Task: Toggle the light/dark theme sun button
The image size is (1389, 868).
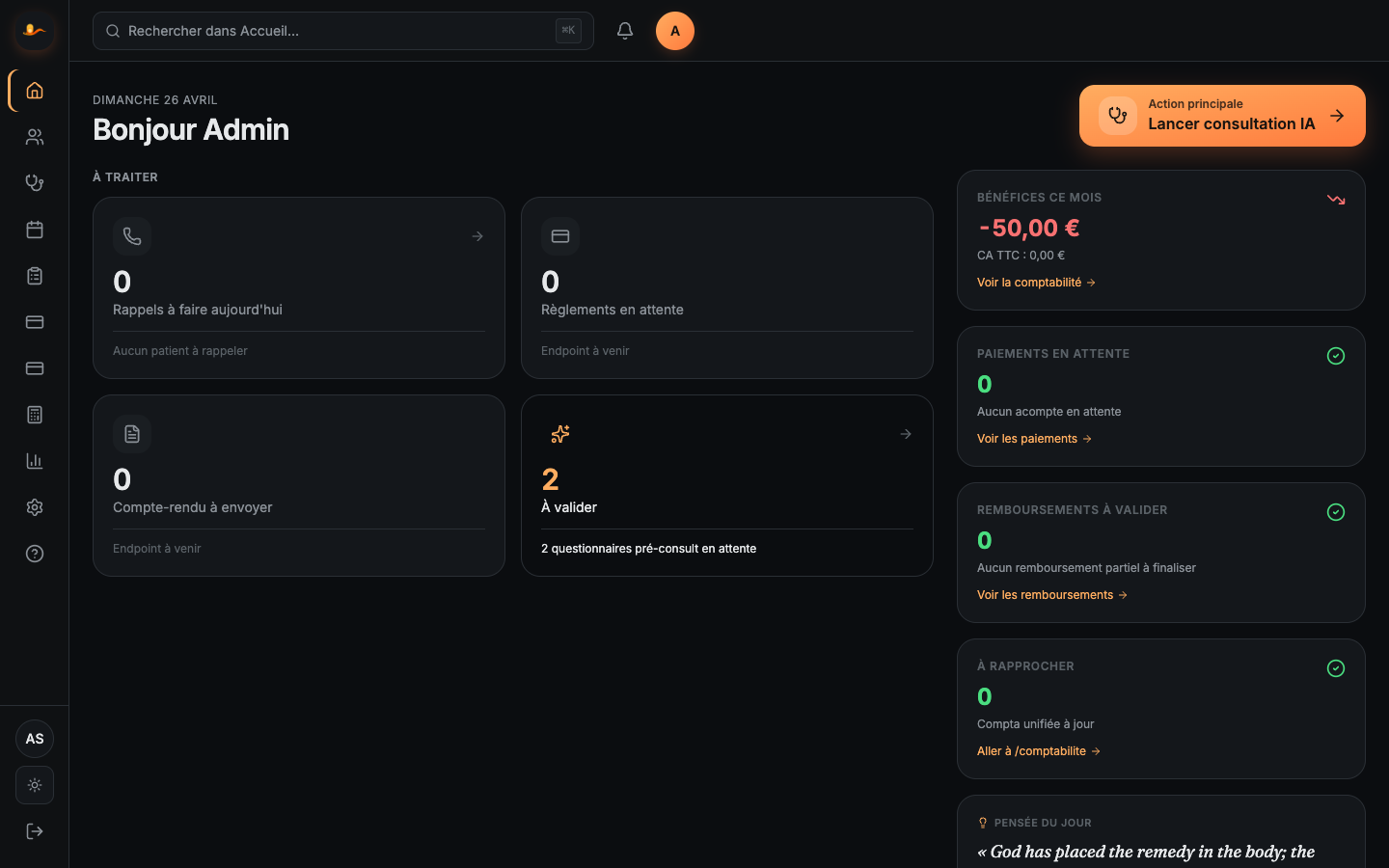Action: (x=35, y=785)
